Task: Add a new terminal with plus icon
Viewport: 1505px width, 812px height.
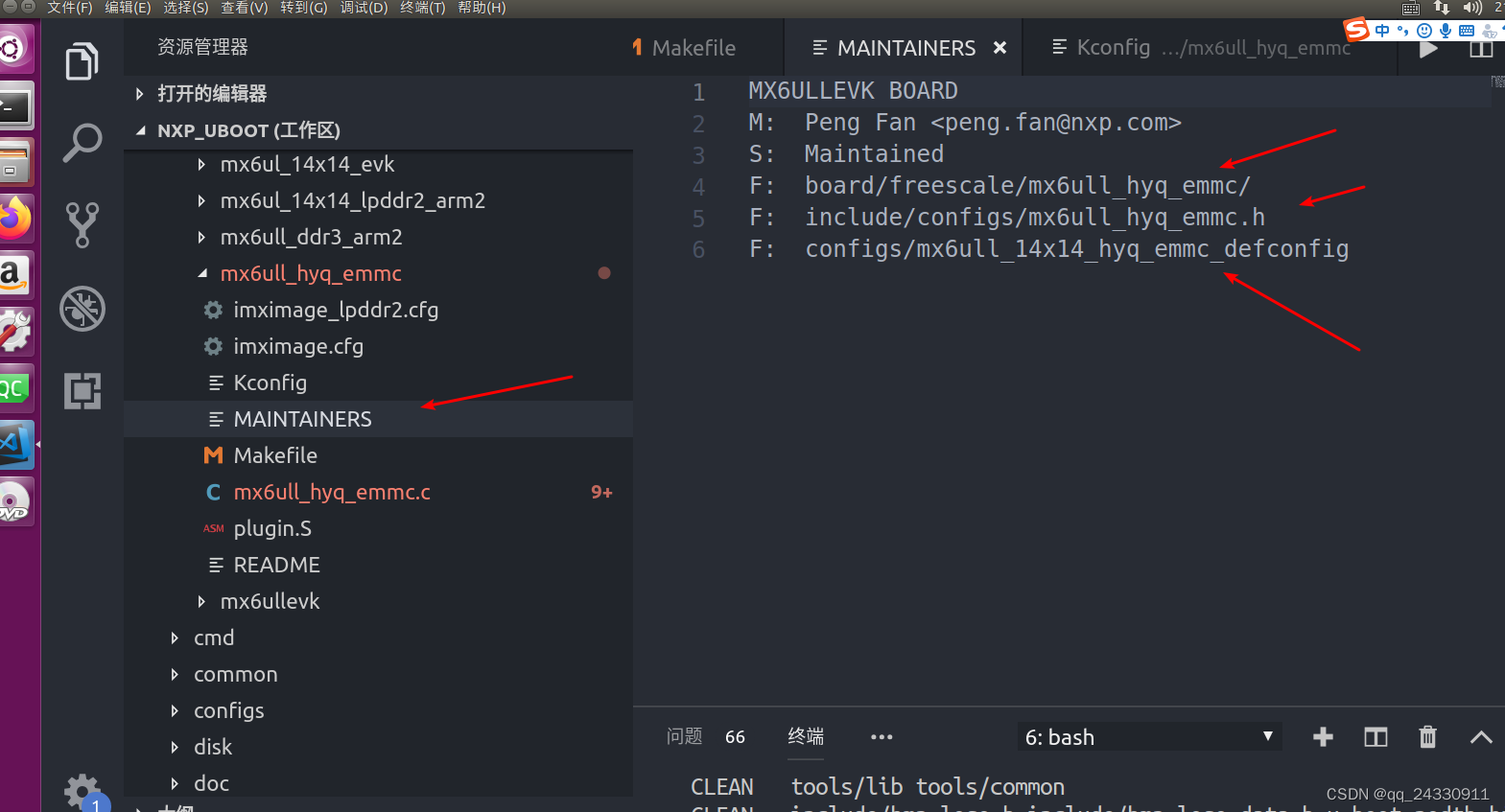Action: (x=1323, y=736)
